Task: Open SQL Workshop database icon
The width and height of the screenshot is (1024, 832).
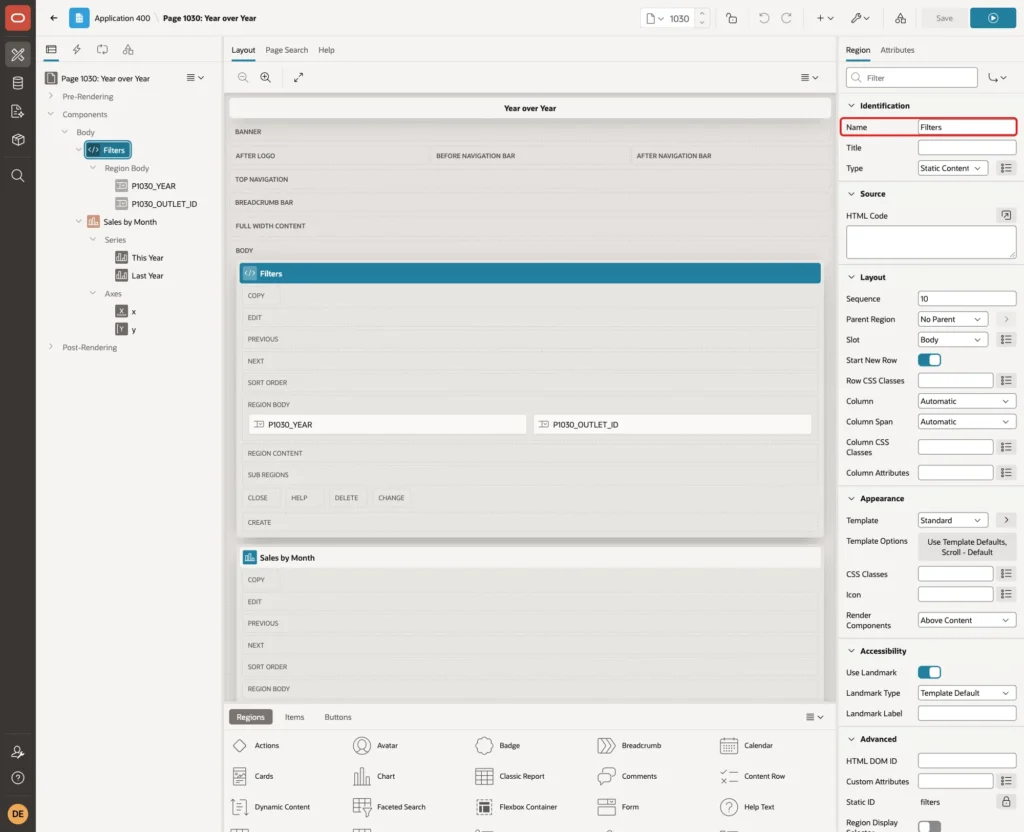Action: click(x=18, y=83)
